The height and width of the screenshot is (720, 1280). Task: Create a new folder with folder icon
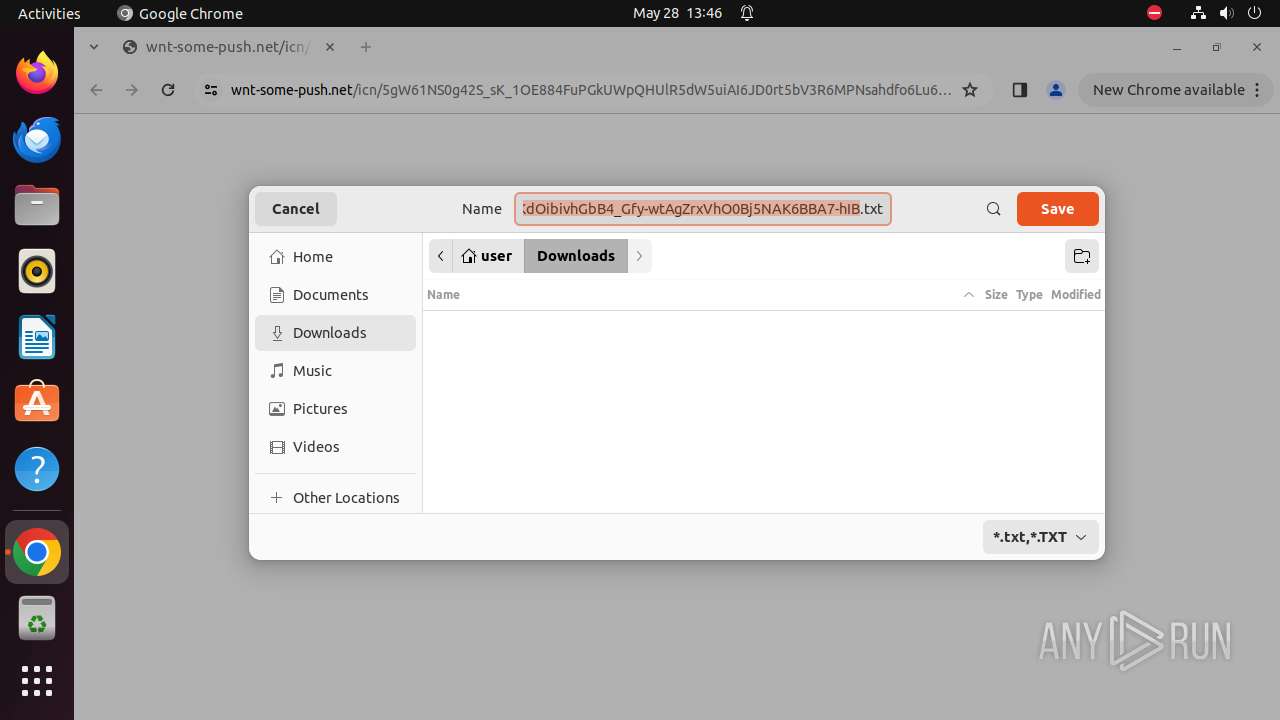click(1082, 256)
